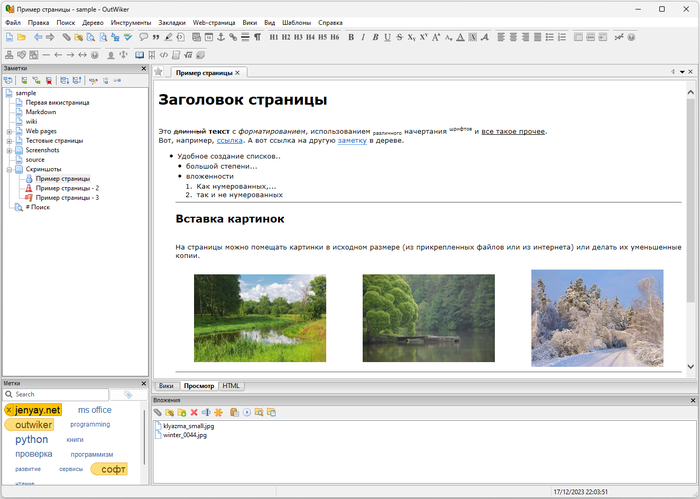Toggle the софт tag

[112, 468]
